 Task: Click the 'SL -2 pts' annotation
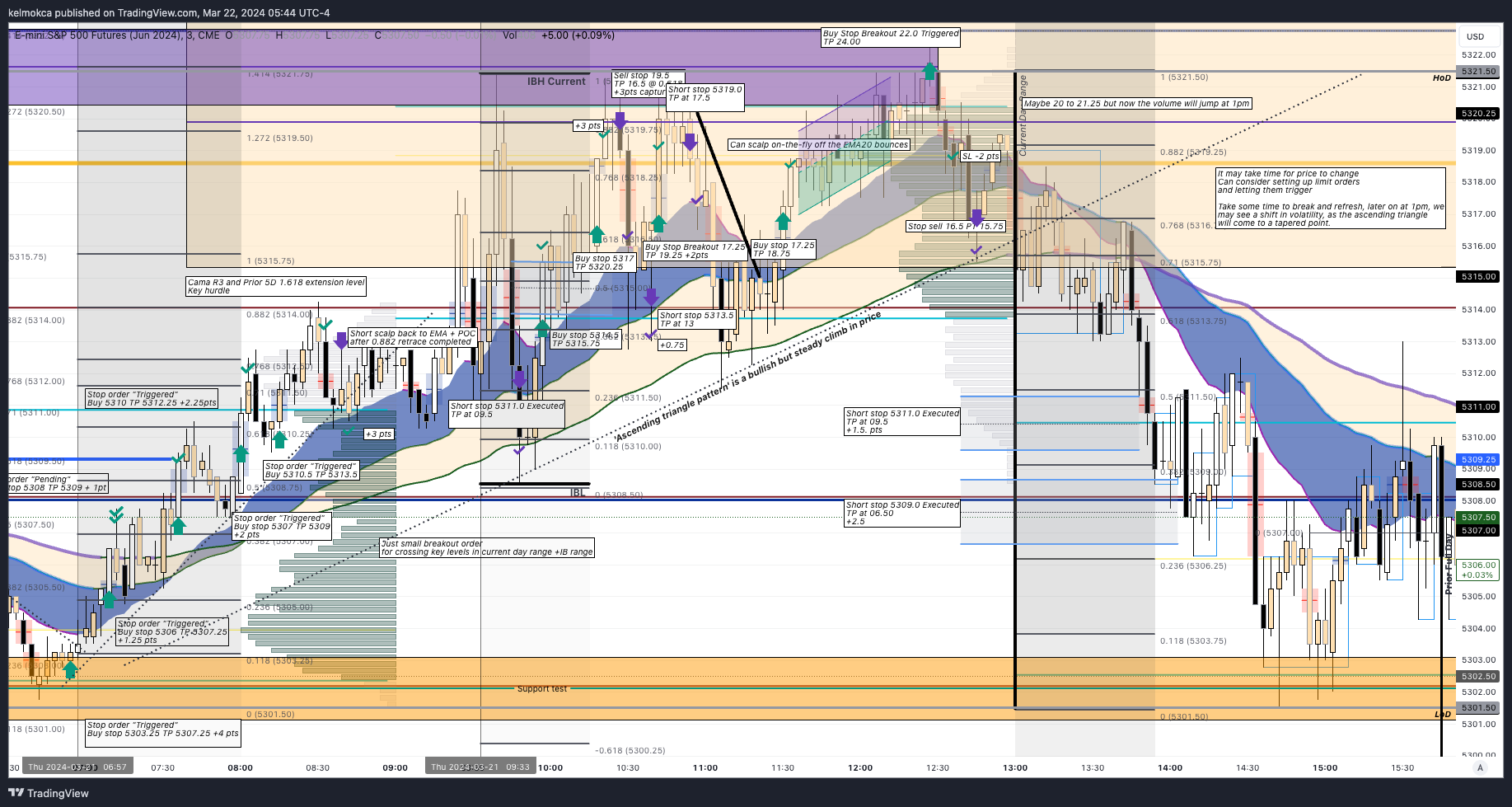(981, 157)
